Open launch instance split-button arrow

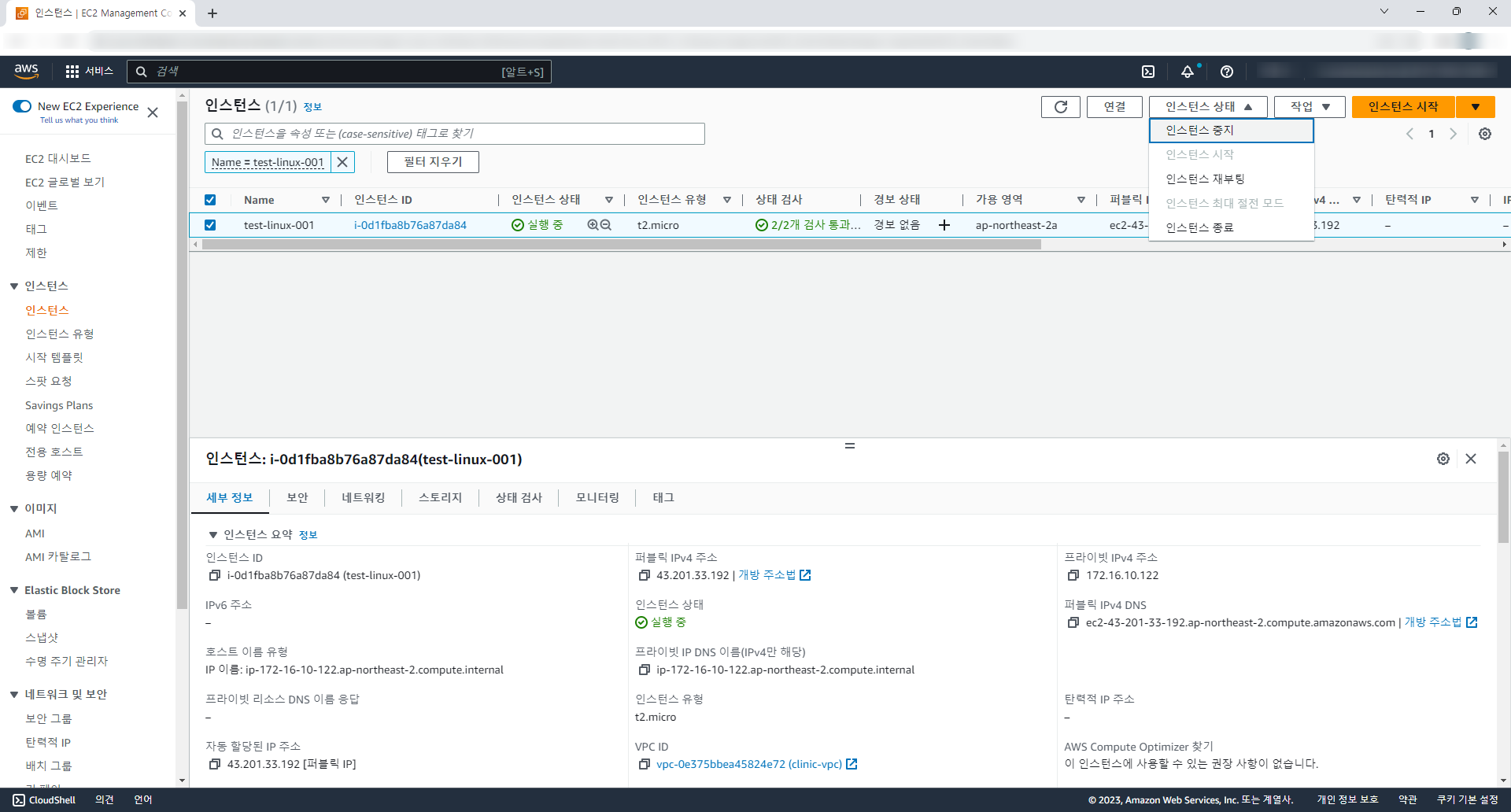click(1476, 107)
